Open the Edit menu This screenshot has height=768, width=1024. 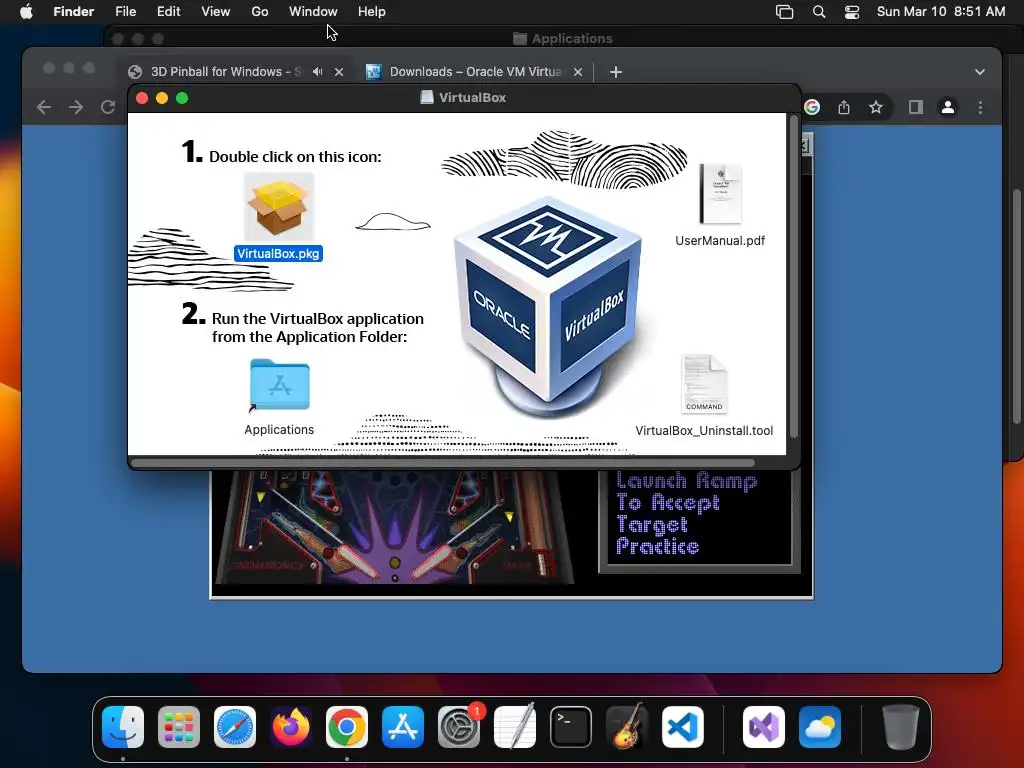click(x=168, y=12)
